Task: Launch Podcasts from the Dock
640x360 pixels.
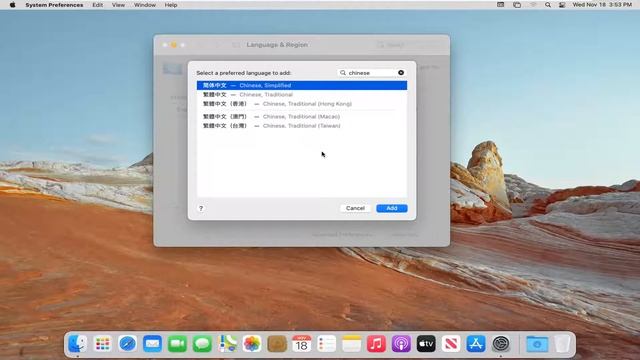Action: [x=401, y=344]
